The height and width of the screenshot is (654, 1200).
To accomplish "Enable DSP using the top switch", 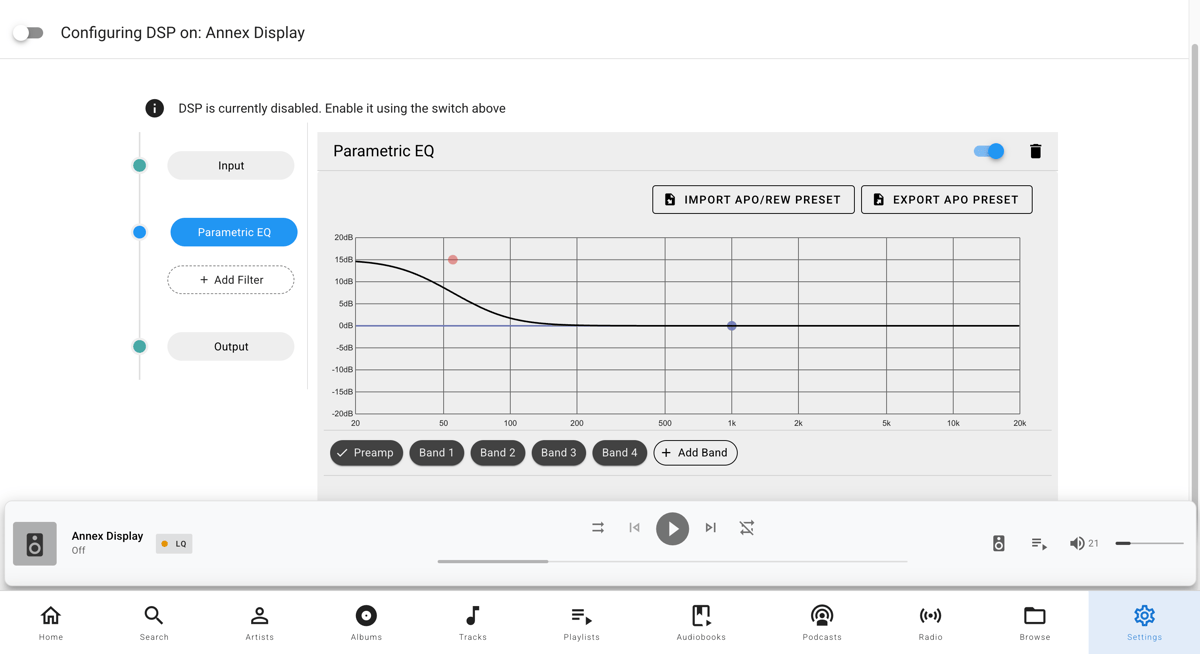I will click(x=28, y=33).
